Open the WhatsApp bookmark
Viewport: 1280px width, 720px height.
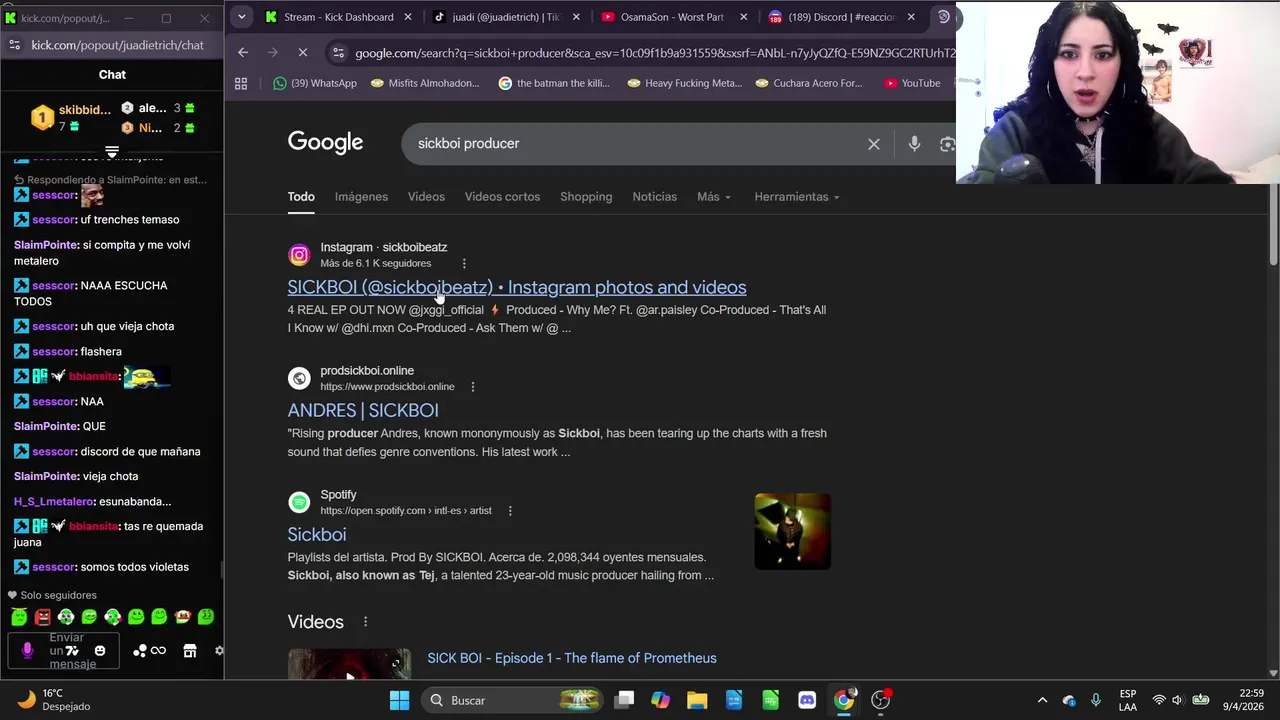[315, 83]
